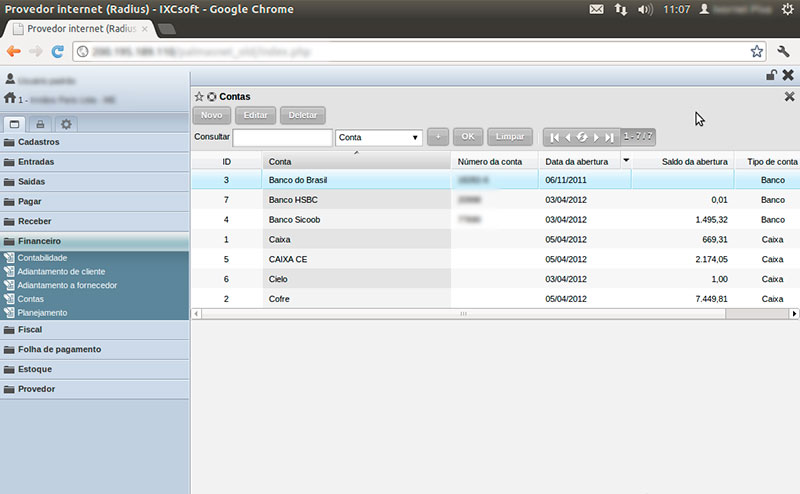Open the system power gear menu
800x494 pixels.
pyautogui.click(x=787, y=9)
